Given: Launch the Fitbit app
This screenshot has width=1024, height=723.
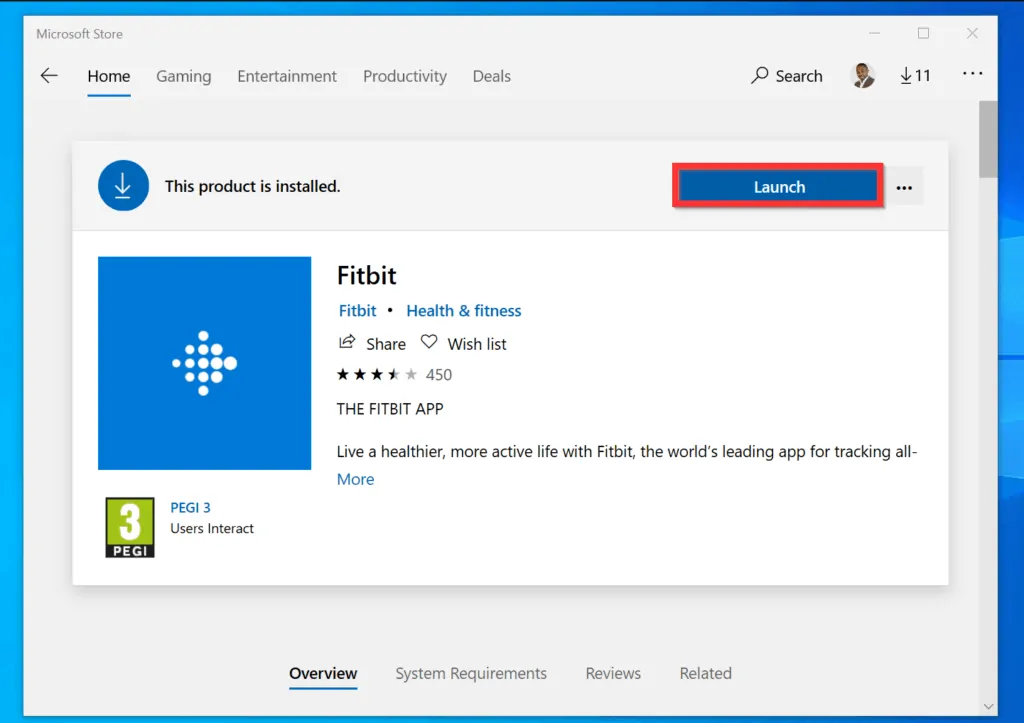Looking at the screenshot, I should click(x=778, y=187).
